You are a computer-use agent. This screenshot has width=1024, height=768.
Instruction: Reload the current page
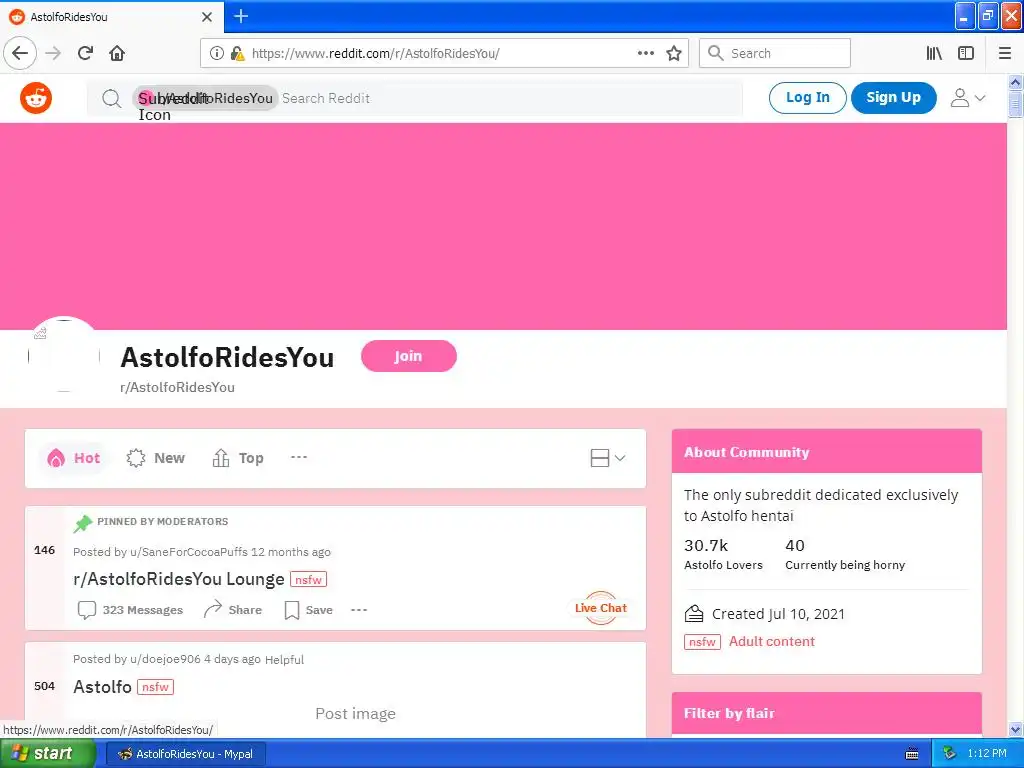[86, 53]
